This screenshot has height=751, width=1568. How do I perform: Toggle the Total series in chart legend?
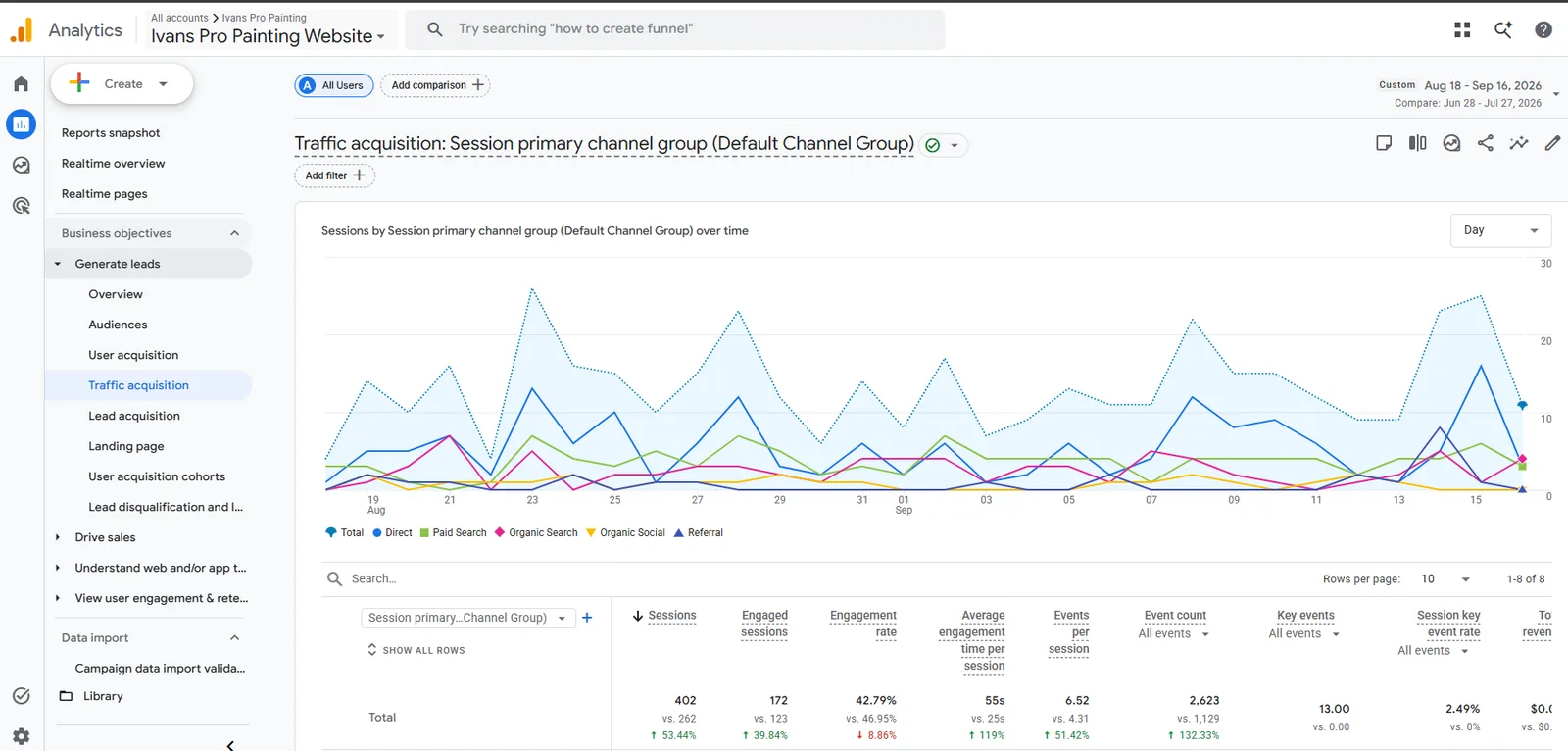pos(344,533)
